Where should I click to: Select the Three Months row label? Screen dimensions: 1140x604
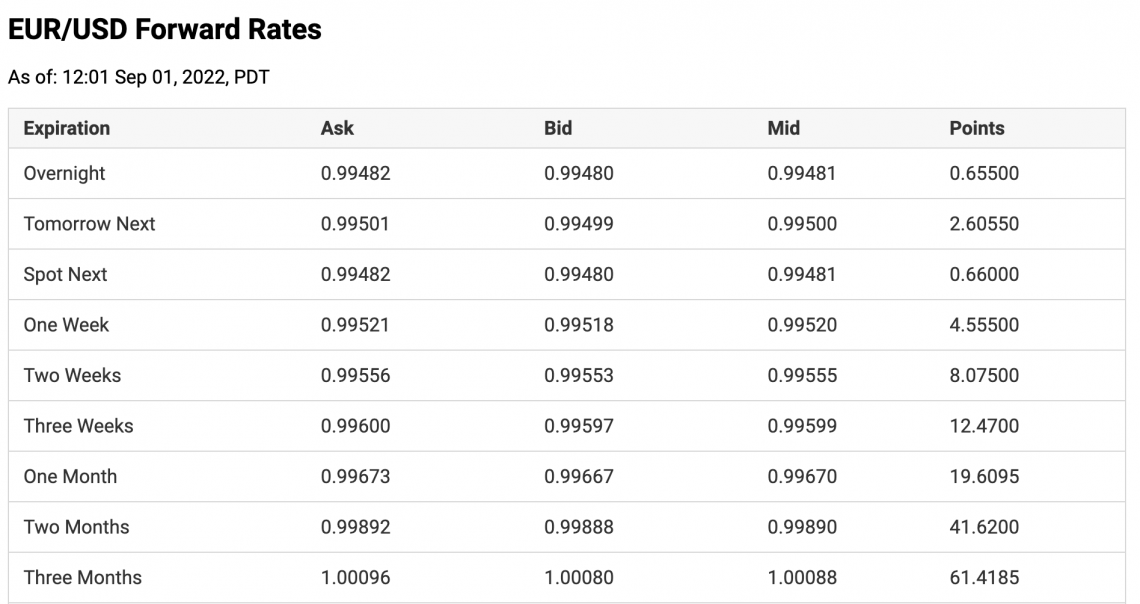[83, 578]
